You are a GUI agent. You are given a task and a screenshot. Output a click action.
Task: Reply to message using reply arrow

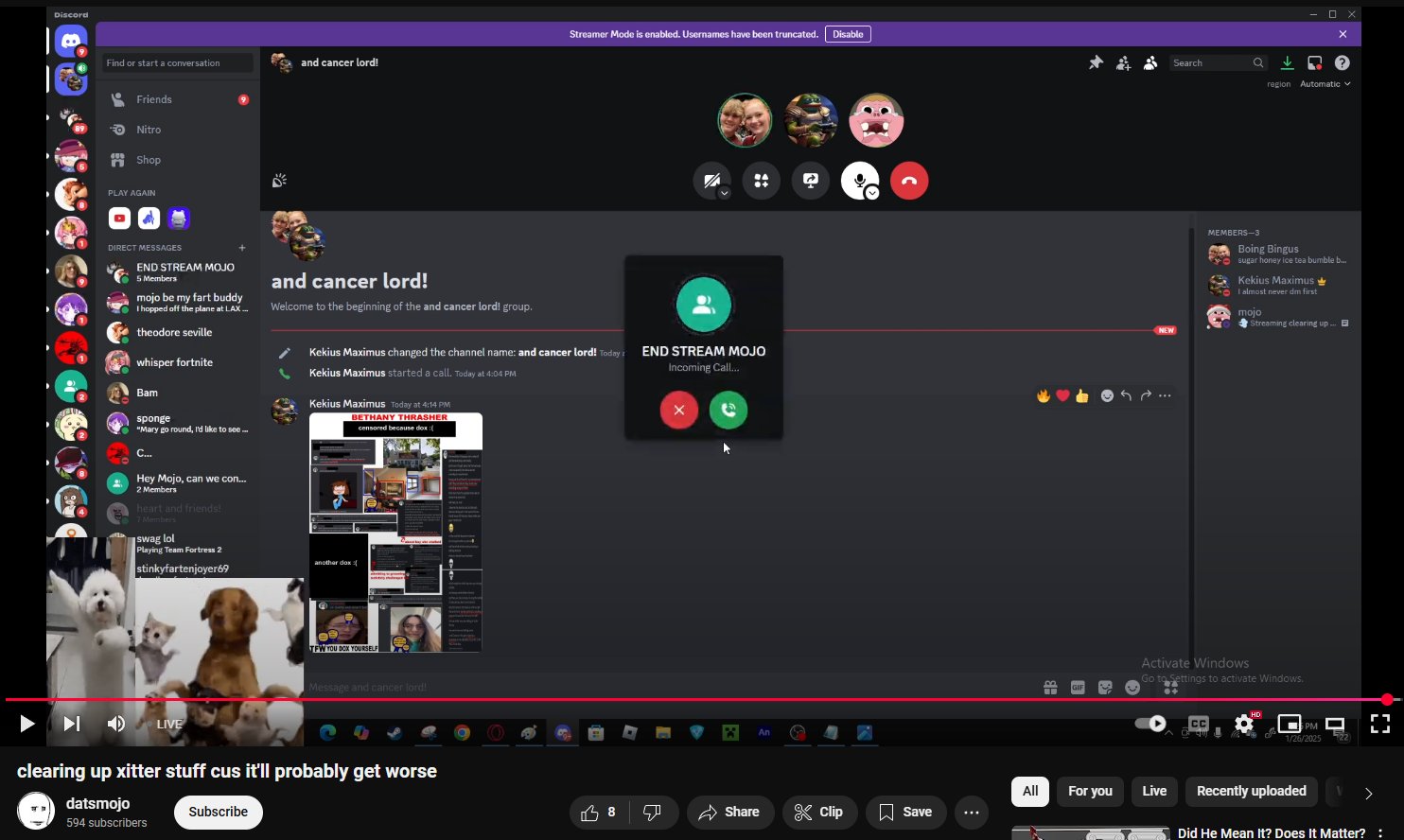[1126, 395]
